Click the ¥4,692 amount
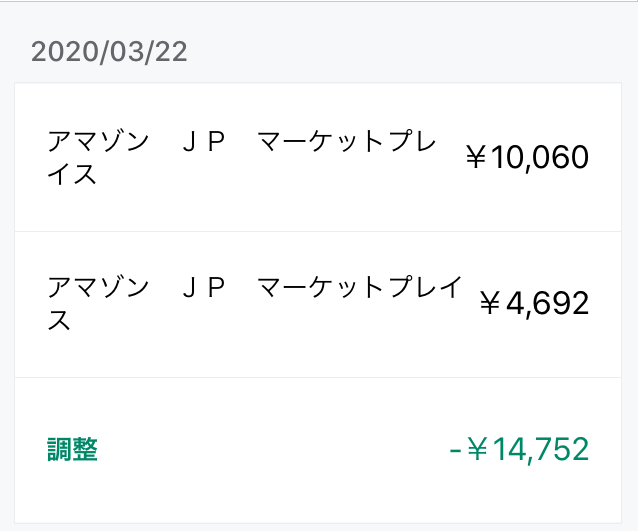638x531 pixels. click(534, 304)
